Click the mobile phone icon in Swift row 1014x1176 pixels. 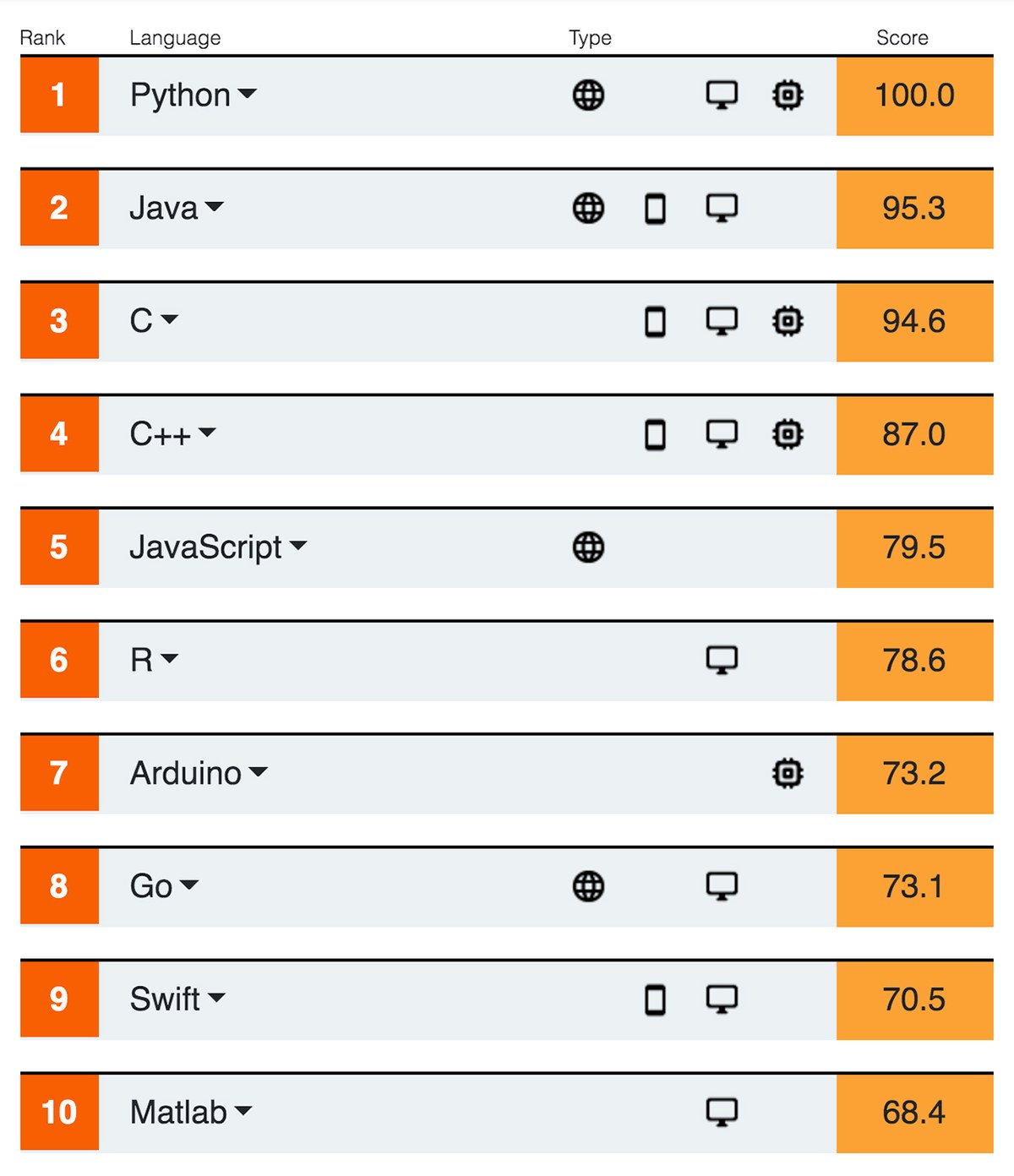point(655,999)
